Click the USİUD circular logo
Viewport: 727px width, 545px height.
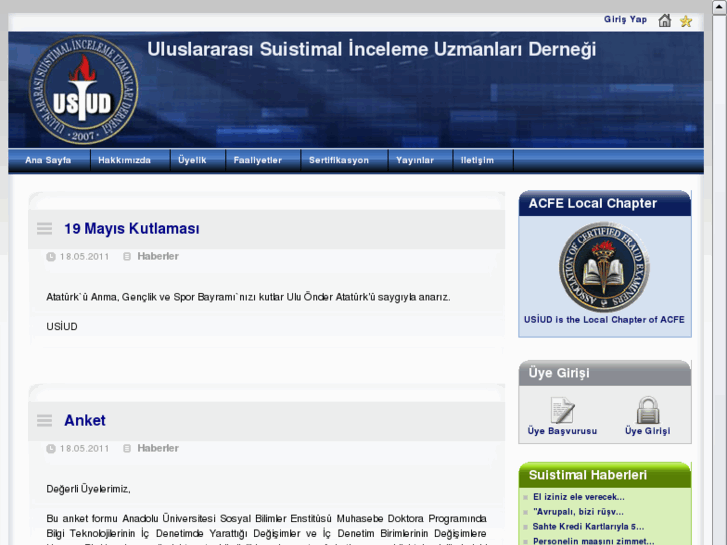(83, 90)
